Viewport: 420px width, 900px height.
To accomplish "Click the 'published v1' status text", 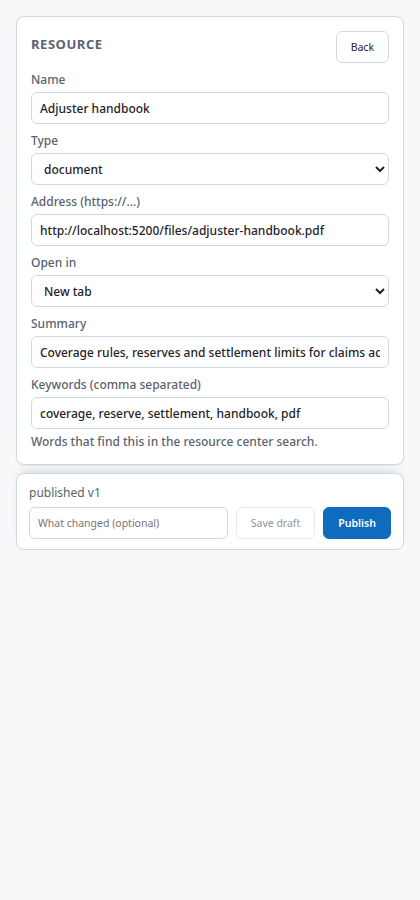I will coord(65,492).
